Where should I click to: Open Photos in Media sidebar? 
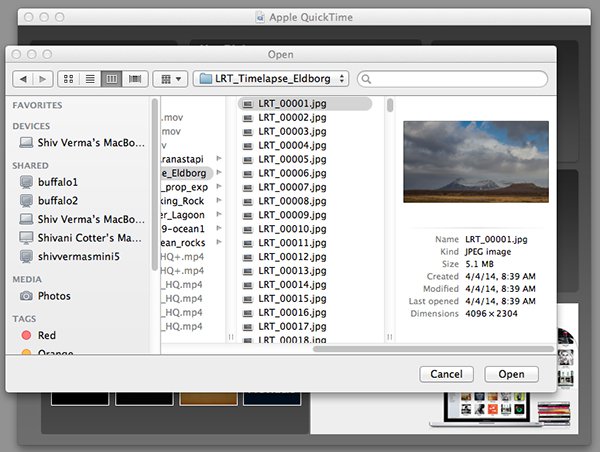[54, 296]
